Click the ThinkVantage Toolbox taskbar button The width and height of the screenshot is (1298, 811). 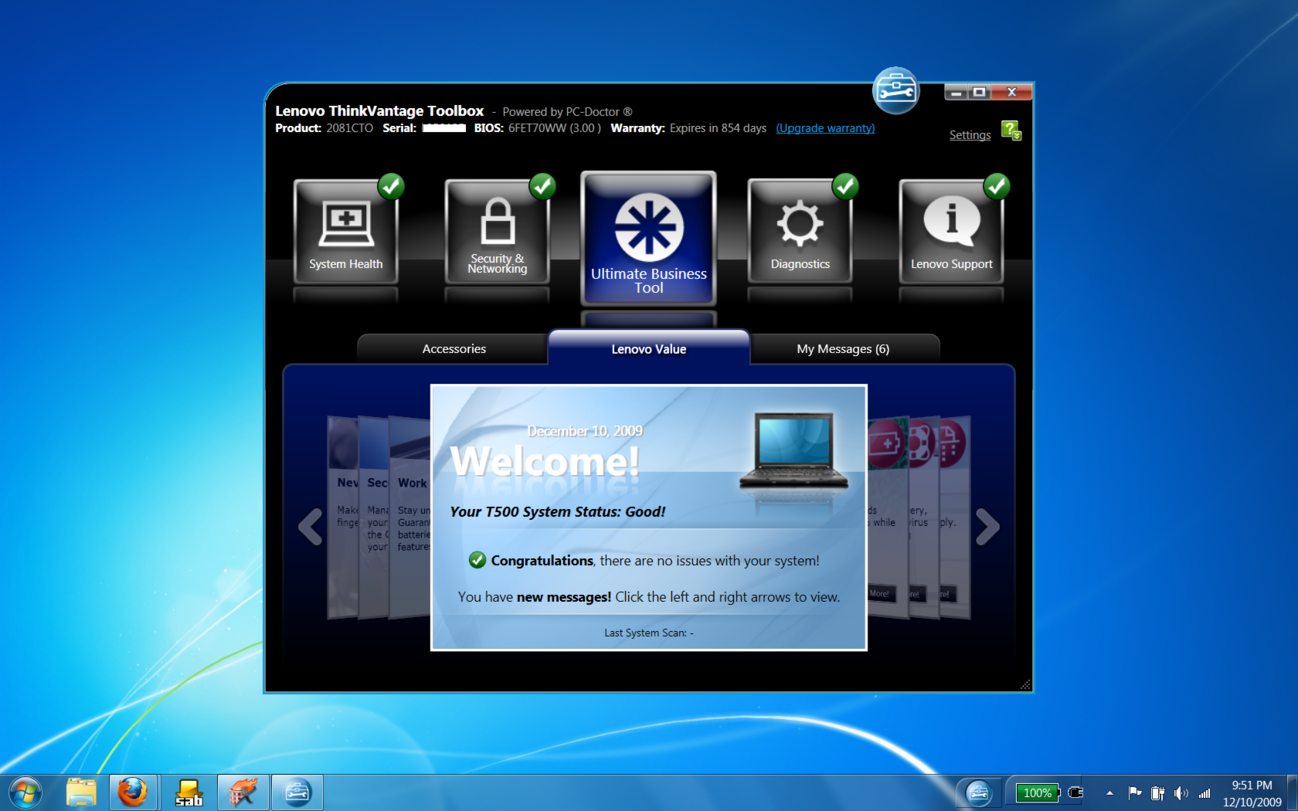click(x=297, y=793)
